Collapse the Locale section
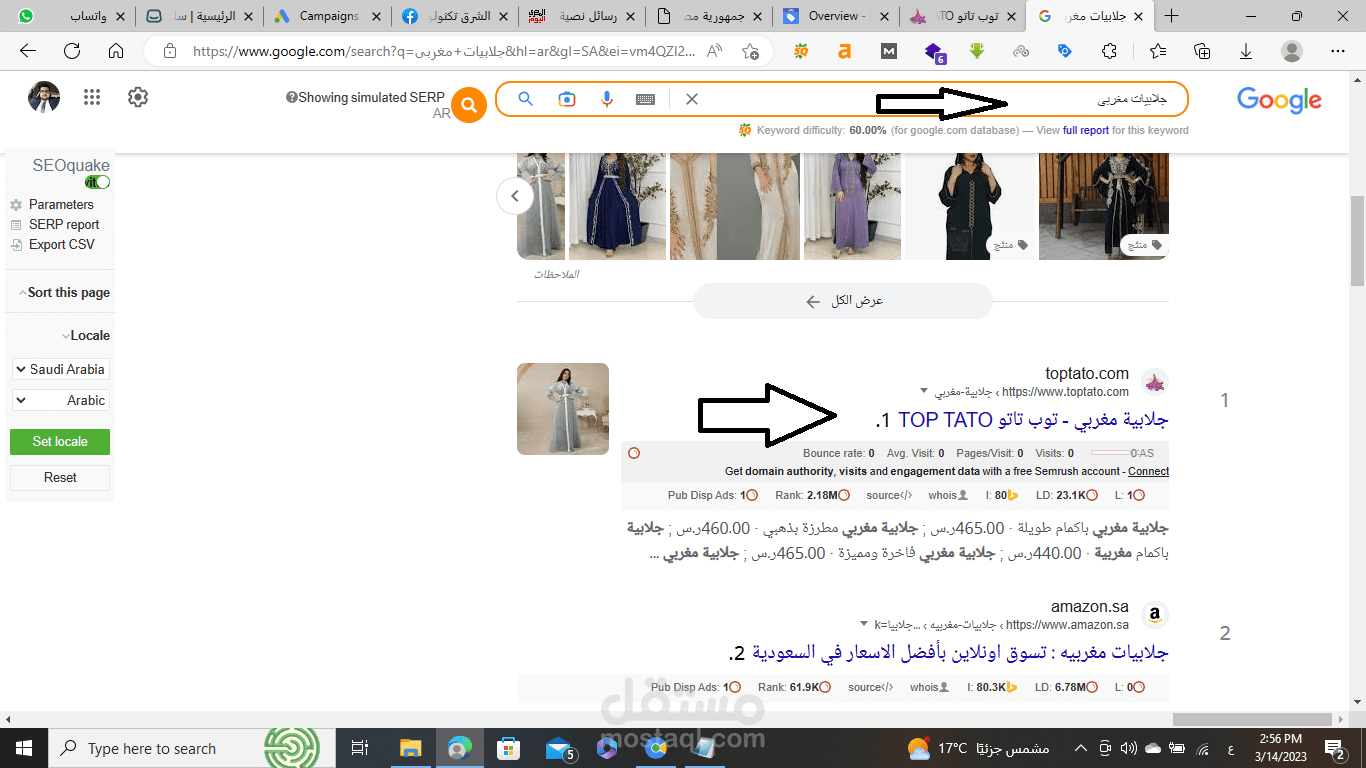This screenshot has width=1366, height=768. tap(85, 336)
